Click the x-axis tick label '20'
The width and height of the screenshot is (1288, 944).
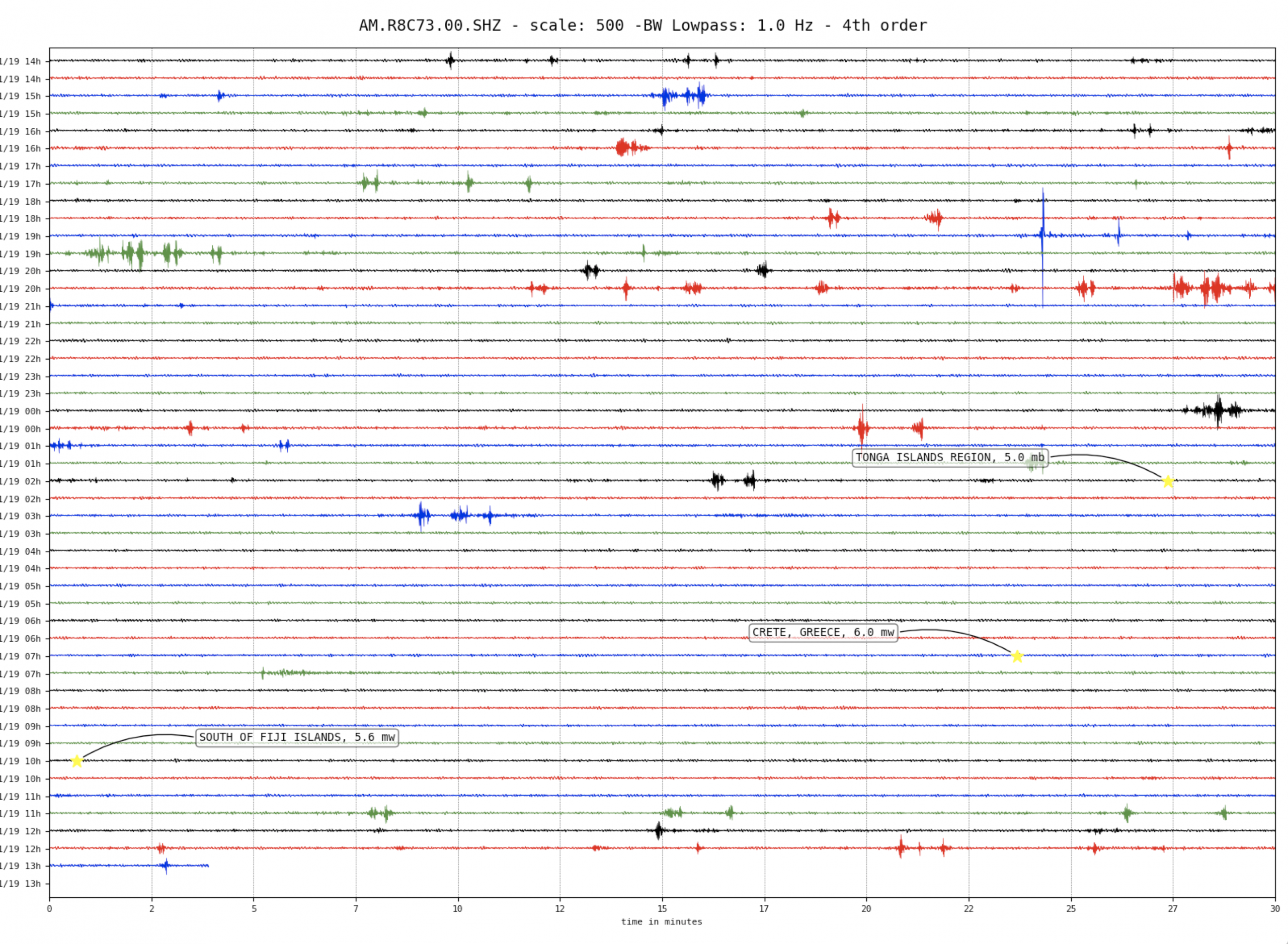[866, 909]
